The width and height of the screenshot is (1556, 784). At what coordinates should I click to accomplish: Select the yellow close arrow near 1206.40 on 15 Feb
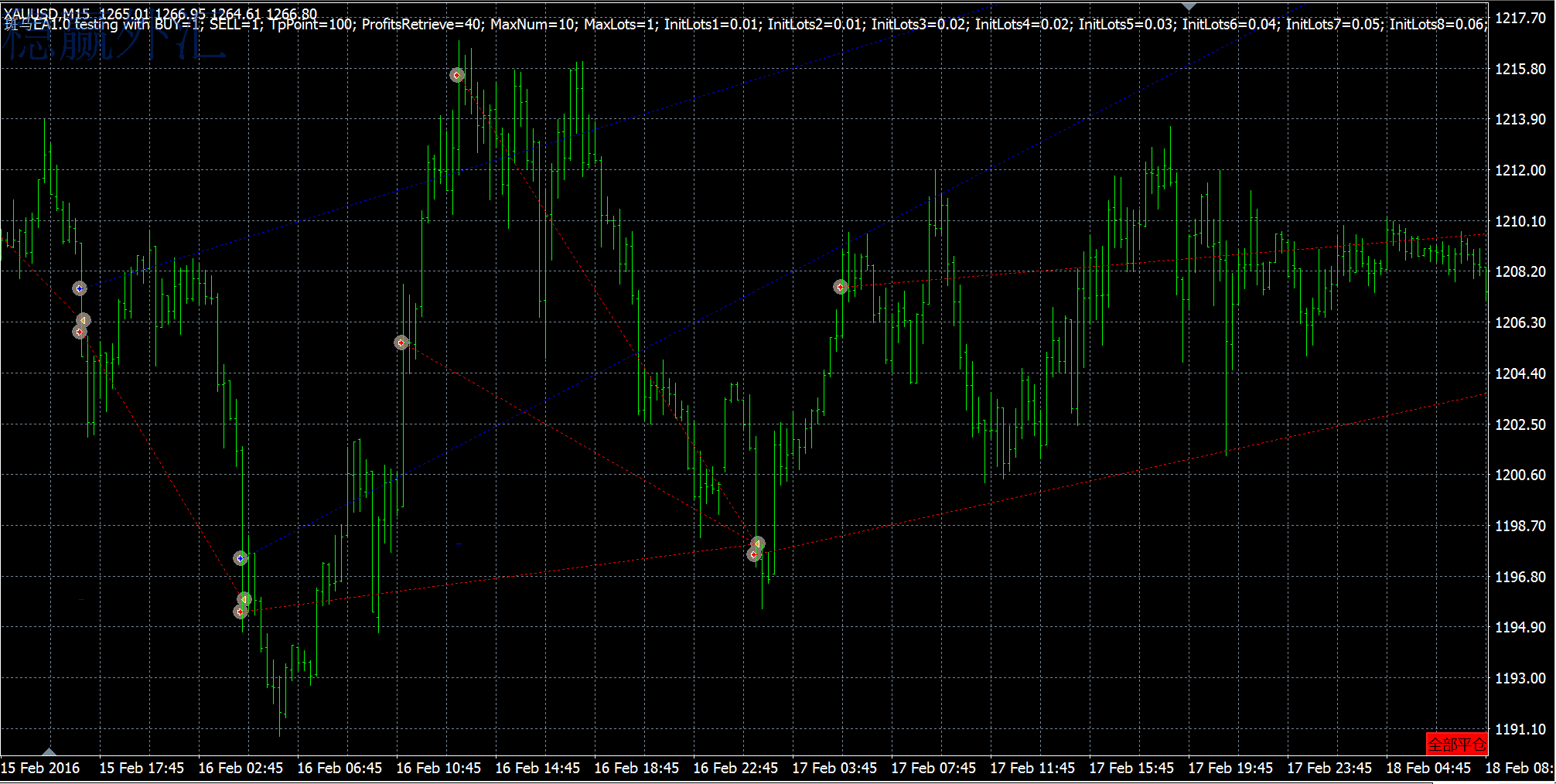84,320
